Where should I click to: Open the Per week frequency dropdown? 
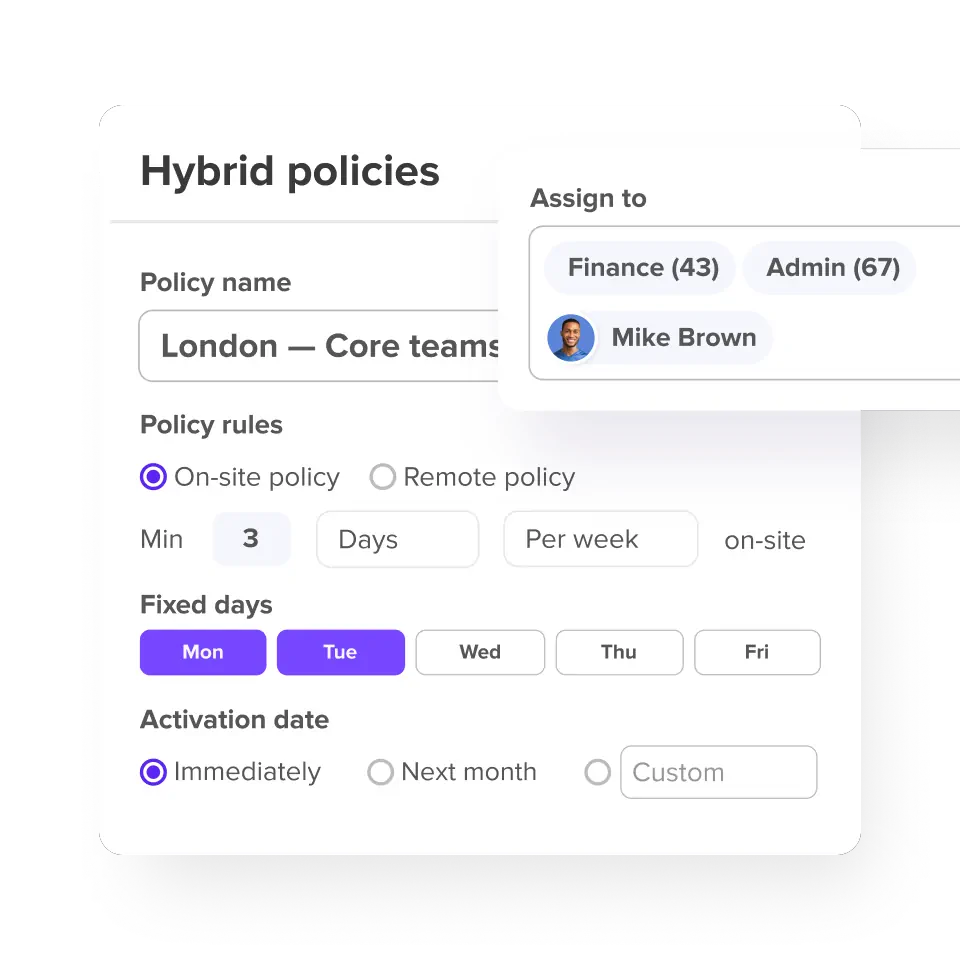pyautogui.click(x=601, y=539)
